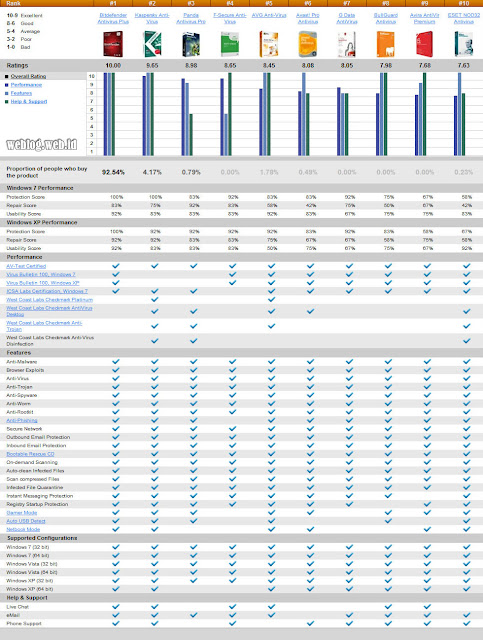Click Anti-Virus Disinfection row checkmark under rank #10
The height and width of the screenshot is (640, 483).
point(467,340)
